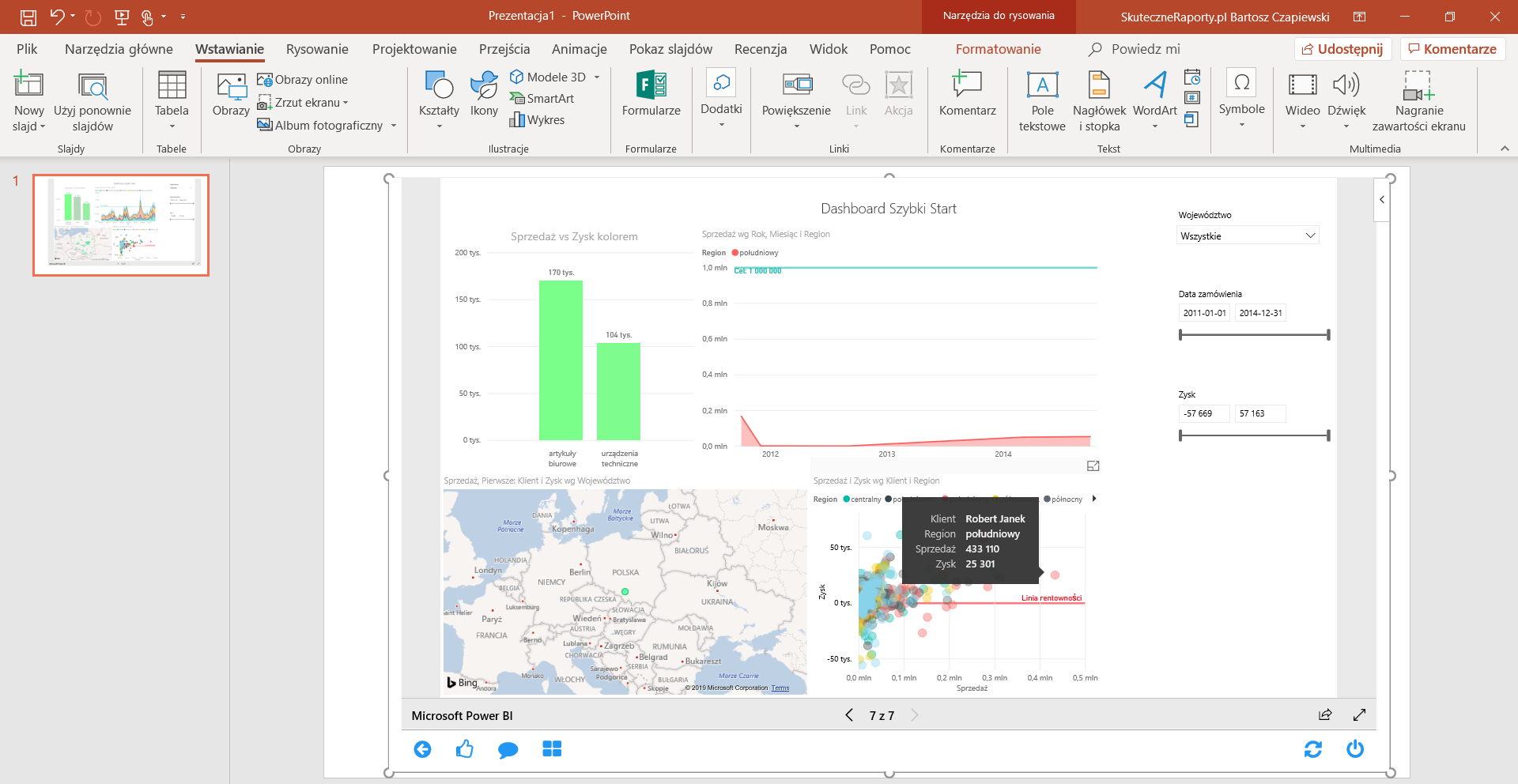The image size is (1518, 784).
Task: Click the Power BI share icon
Action: tap(1325, 715)
